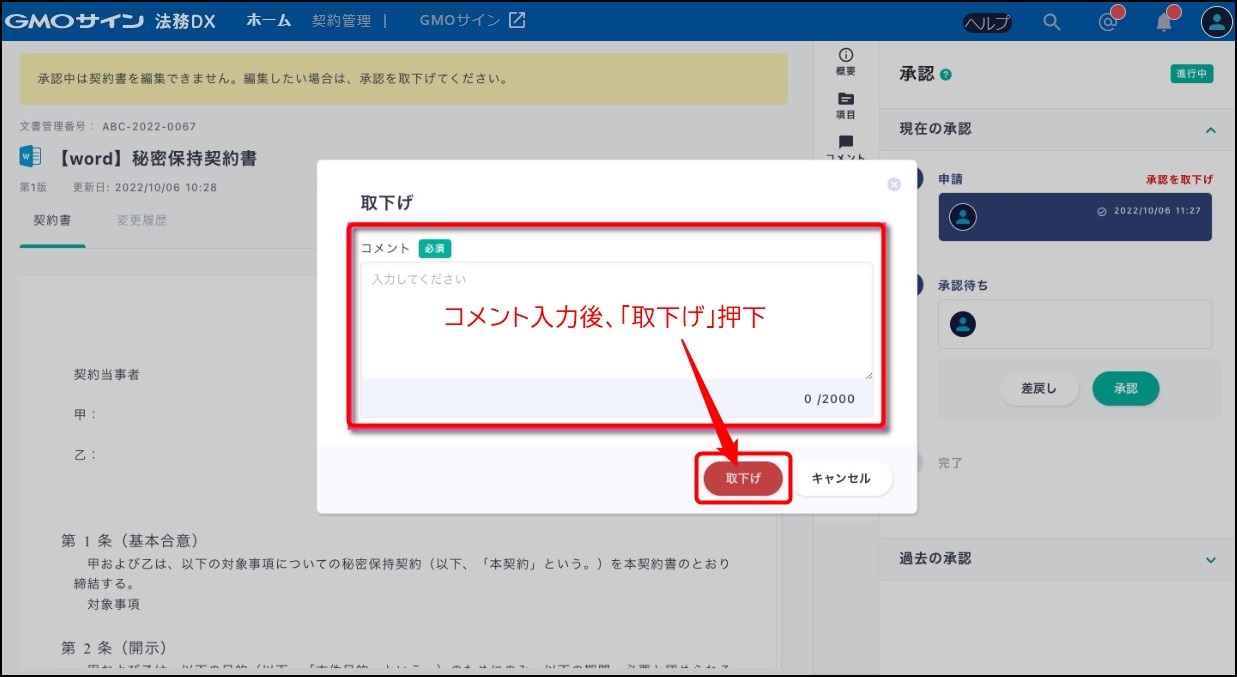The height and width of the screenshot is (677, 1237).
Task: Close the 取下げ dialog with X icon
Action: pyautogui.click(x=894, y=184)
